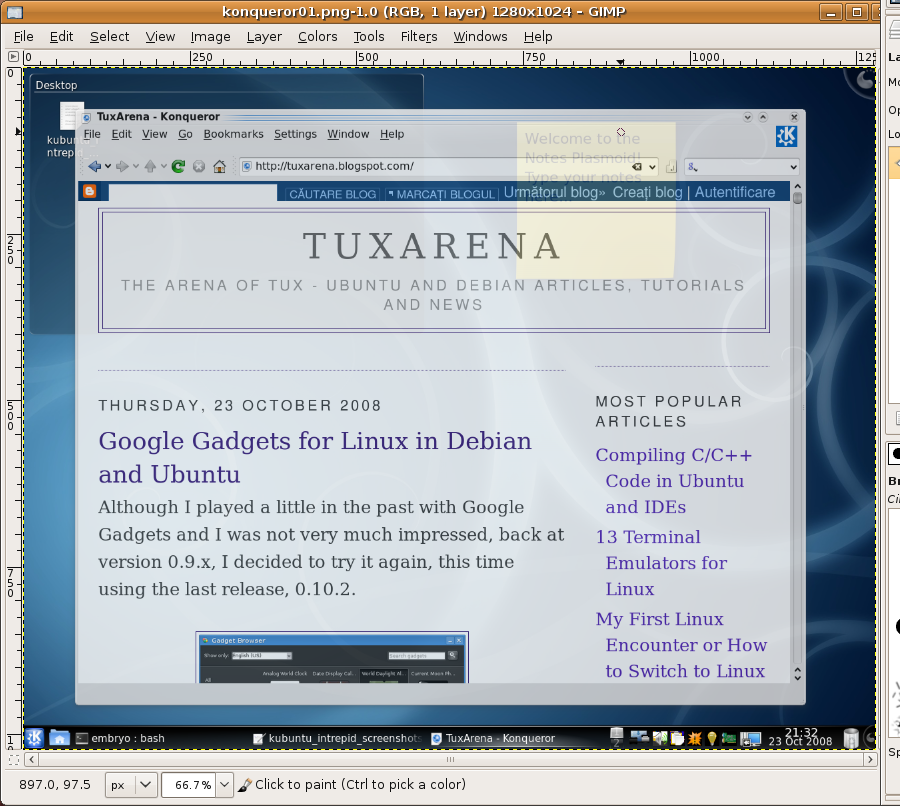The height and width of the screenshot is (806, 900).
Task: Open GIMP's Filters menu
Action: [419, 37]
